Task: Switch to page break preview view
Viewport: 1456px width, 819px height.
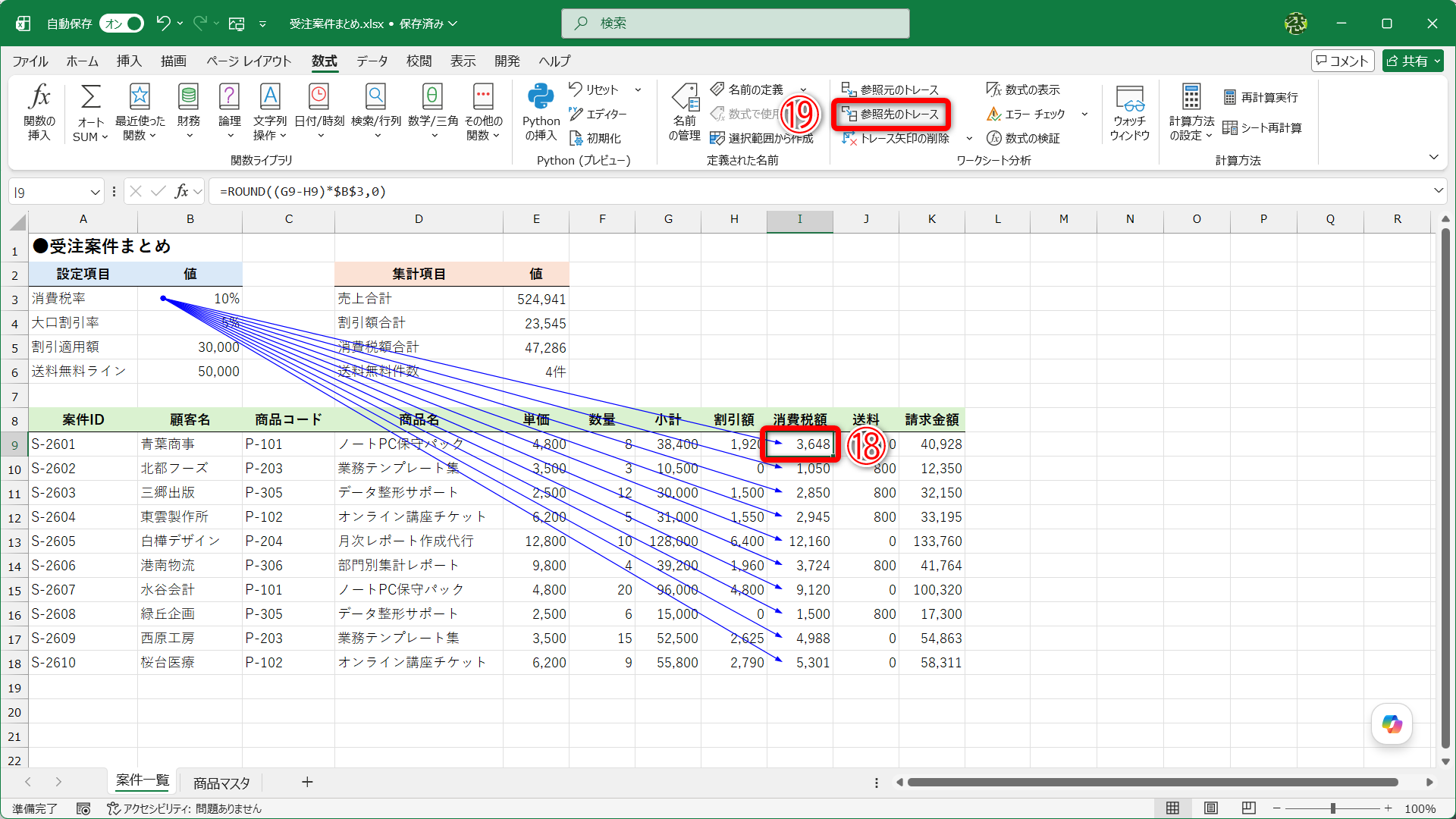Action: point(1249,808)
